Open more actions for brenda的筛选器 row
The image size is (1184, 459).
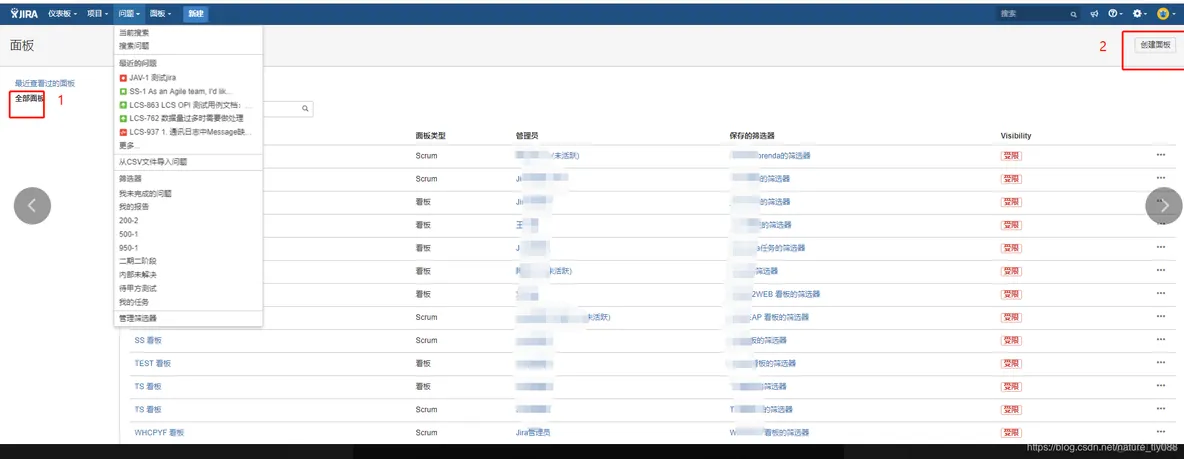click(1161, 156)
